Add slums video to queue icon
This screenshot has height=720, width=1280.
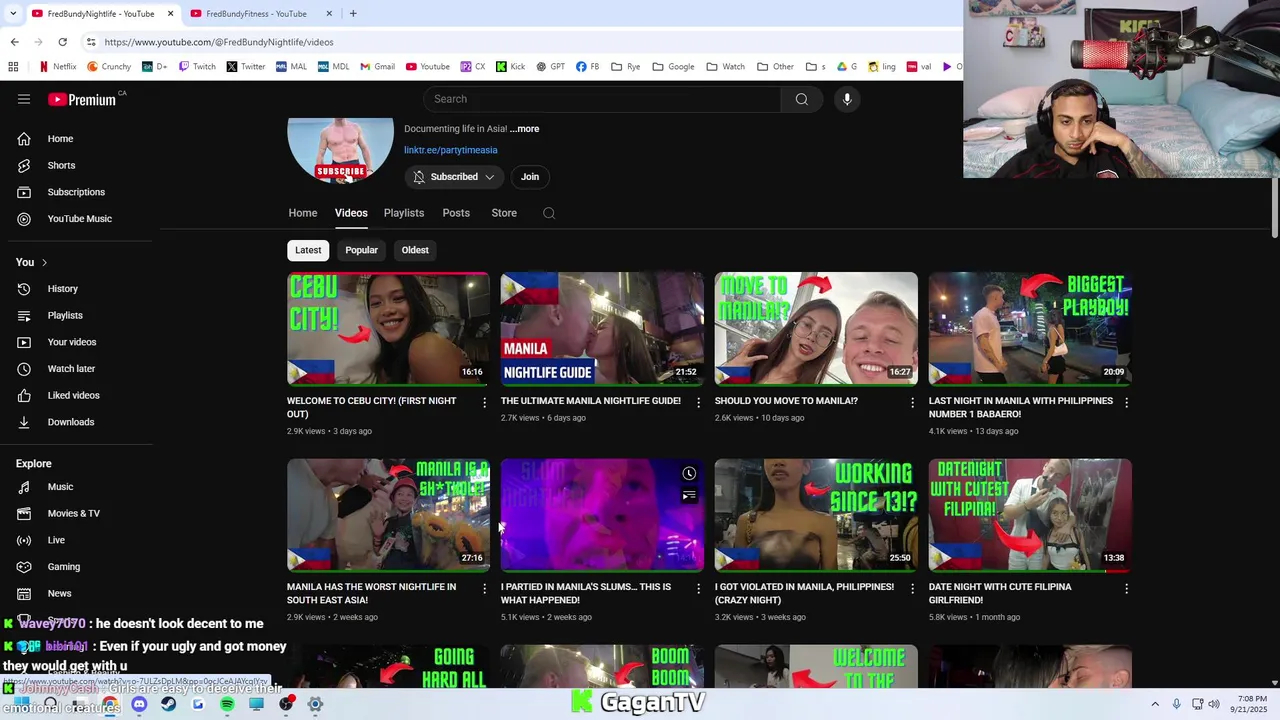point(689,495)
